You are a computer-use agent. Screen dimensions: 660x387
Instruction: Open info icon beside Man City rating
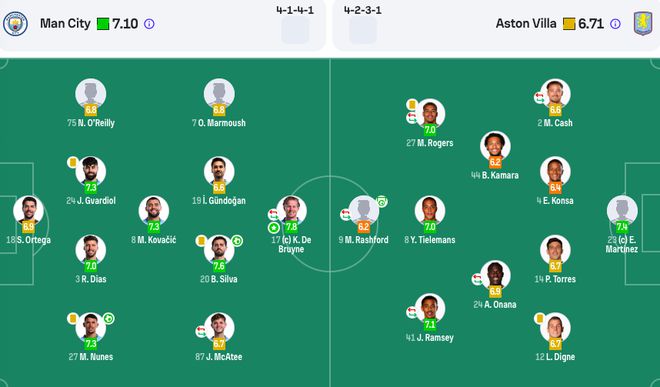pos(149,24)
